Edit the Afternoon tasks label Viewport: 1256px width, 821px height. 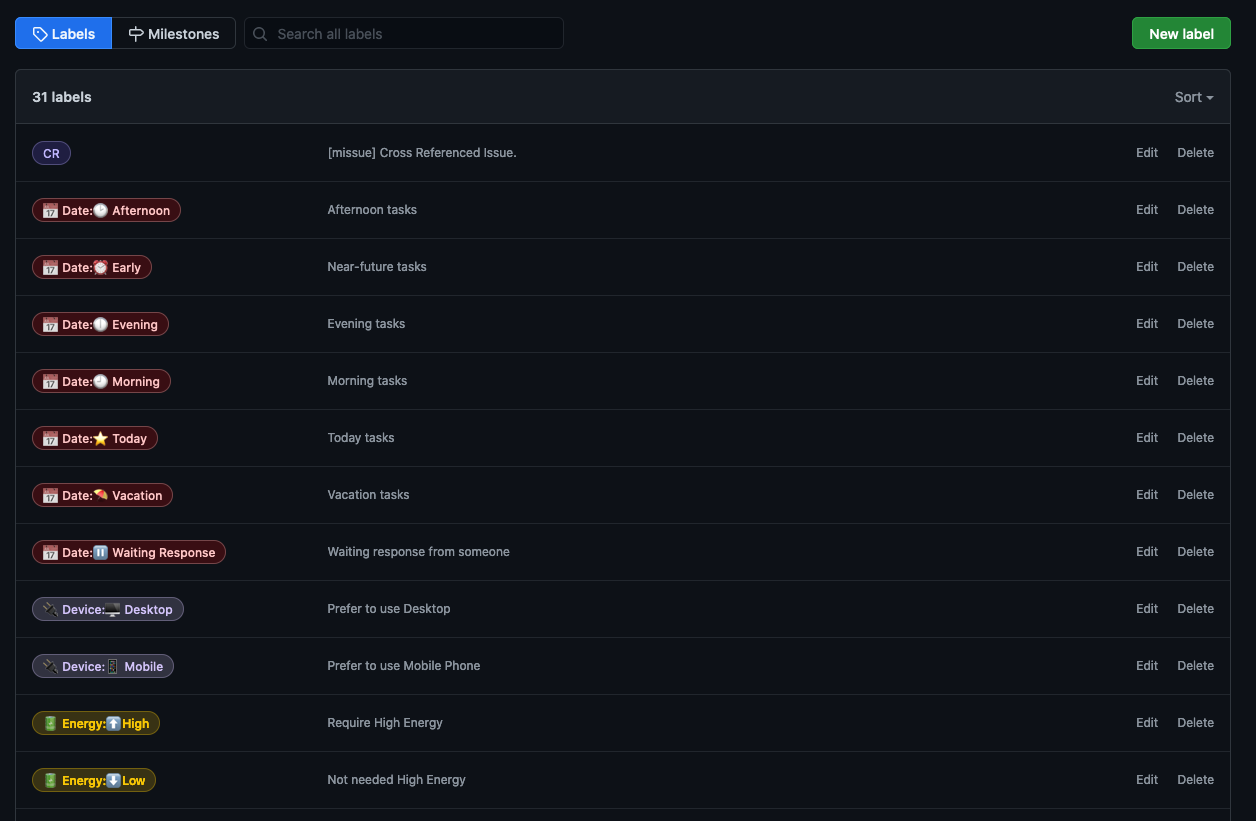tap(1147, 210)
